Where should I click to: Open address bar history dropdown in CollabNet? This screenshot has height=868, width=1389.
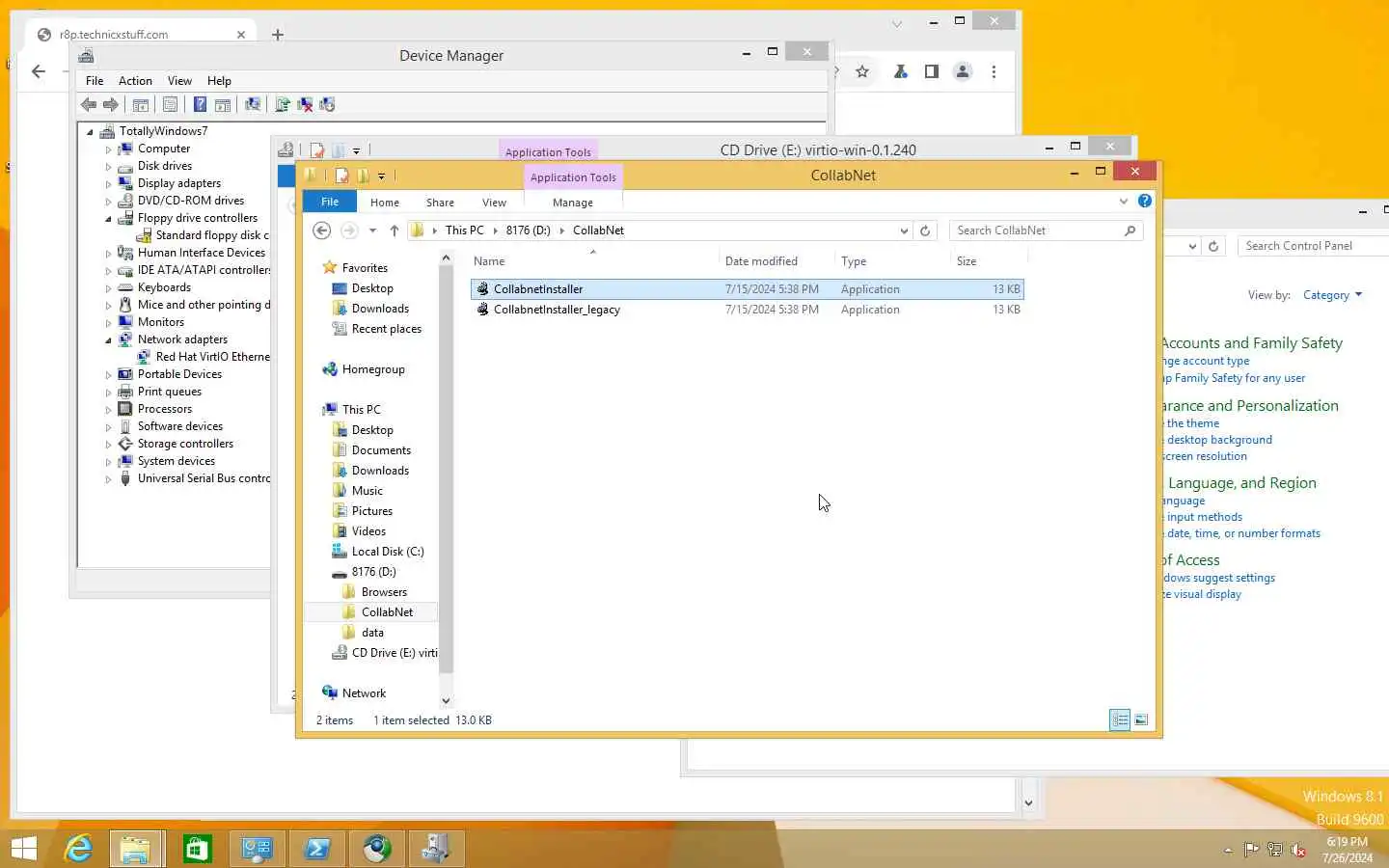[x=904, y=231]
